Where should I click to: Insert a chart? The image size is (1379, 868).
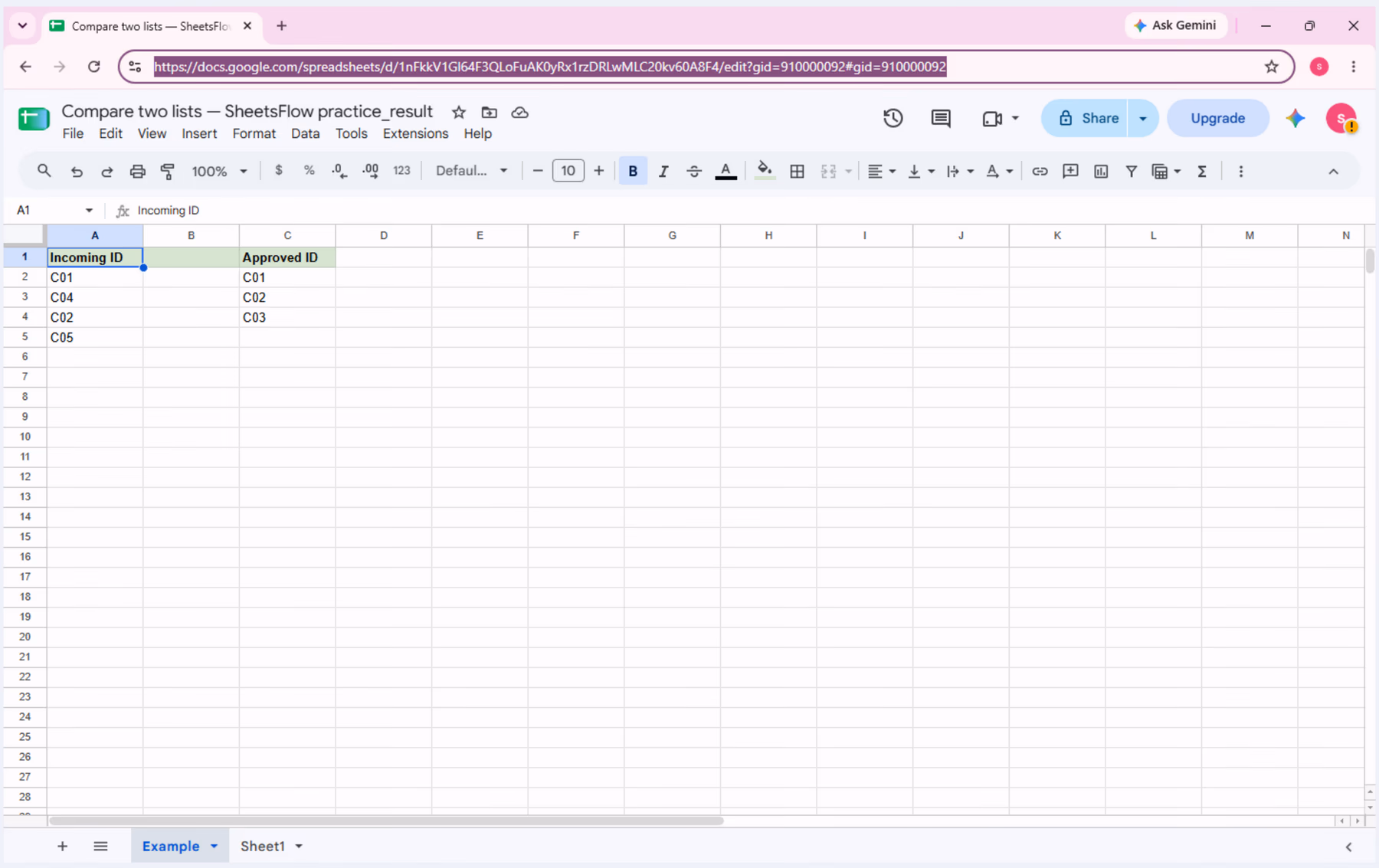1101,172
